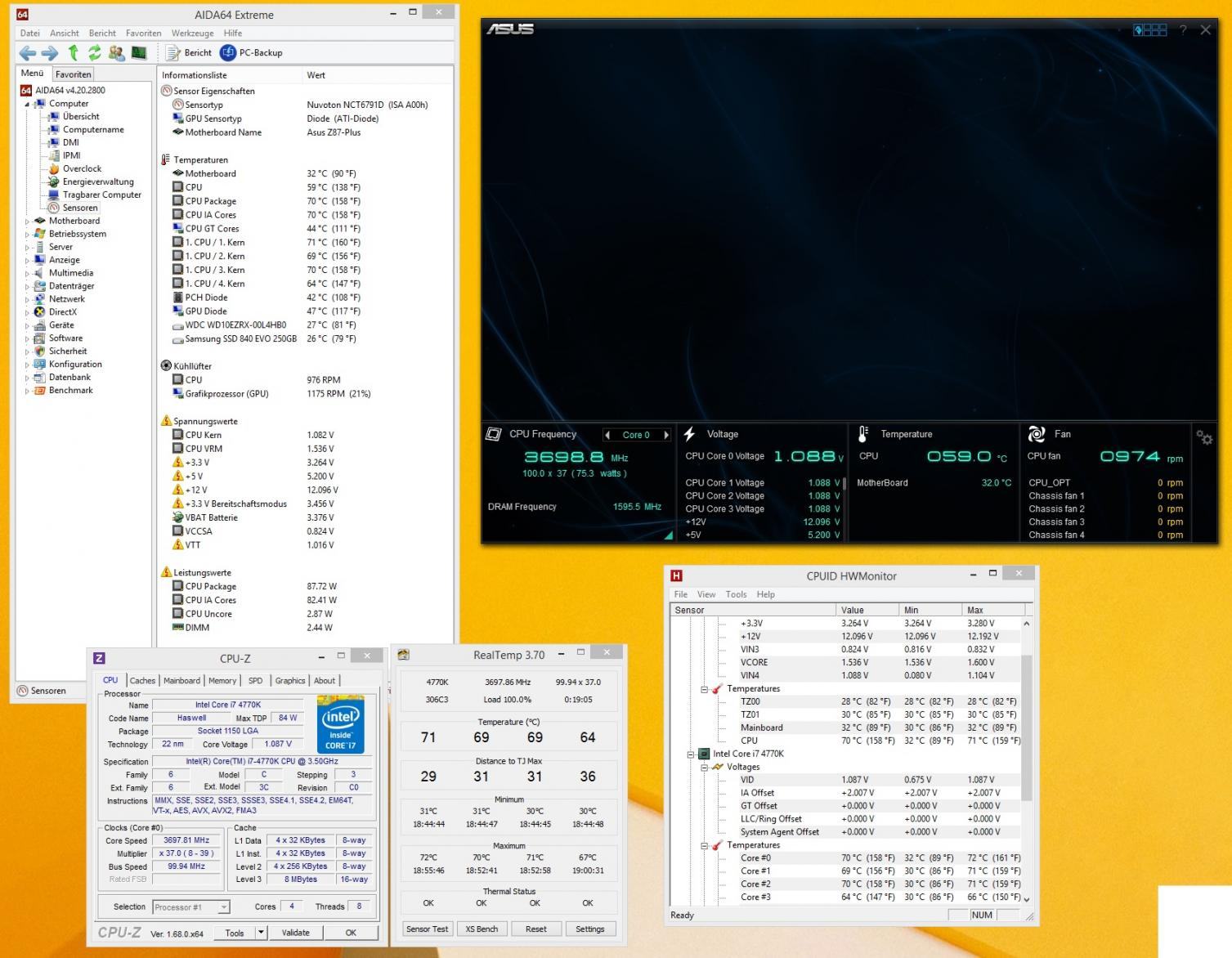Collapse Temperatures group under Intel Core i7 4770K
Image resolution: width=1232 pixels, height=958 pixels.
tap(704, 845)
